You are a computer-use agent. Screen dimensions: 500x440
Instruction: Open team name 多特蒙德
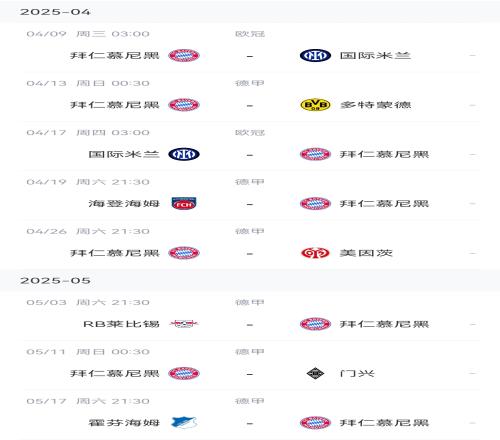(x=376, y=105)
